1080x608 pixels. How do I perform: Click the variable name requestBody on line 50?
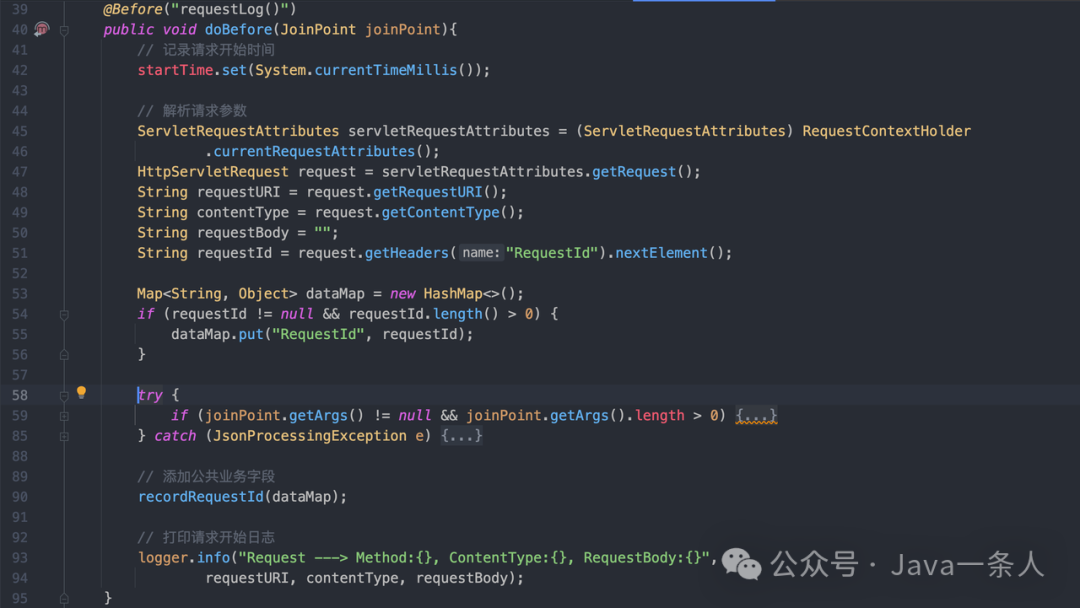(x=242, y=233)
